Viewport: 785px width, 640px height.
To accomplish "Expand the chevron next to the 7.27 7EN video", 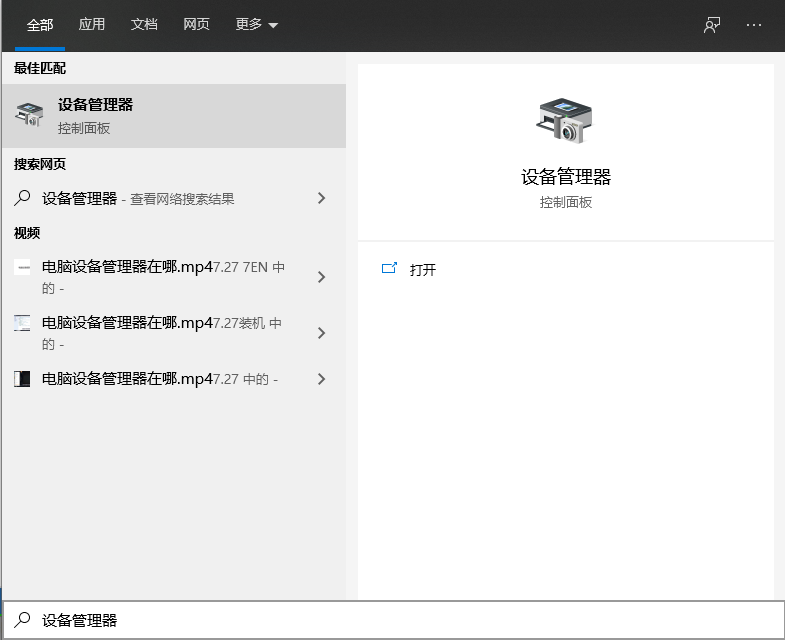I will pyautogui.click(x=321, y=277).
